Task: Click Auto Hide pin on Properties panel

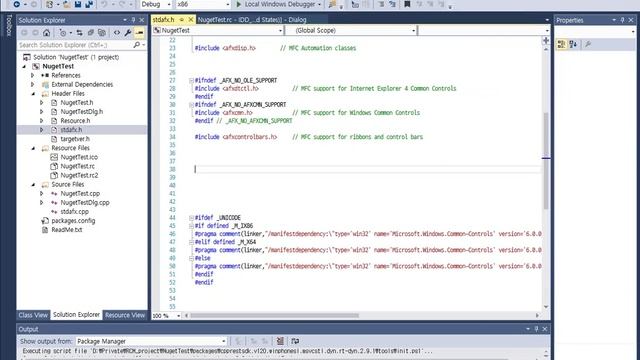Action: point(622,20)
